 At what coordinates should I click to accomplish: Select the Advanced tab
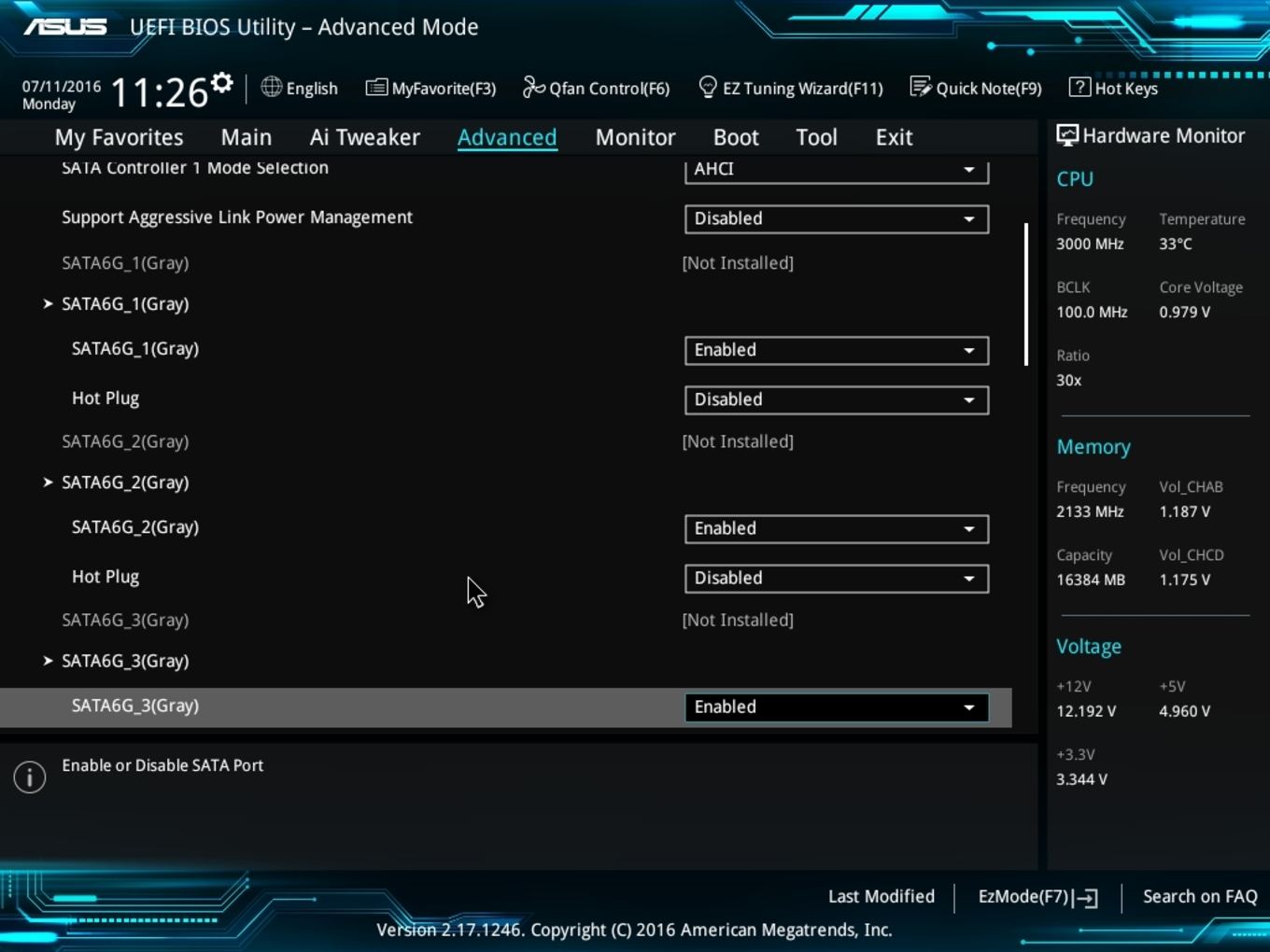click(507, 137)
